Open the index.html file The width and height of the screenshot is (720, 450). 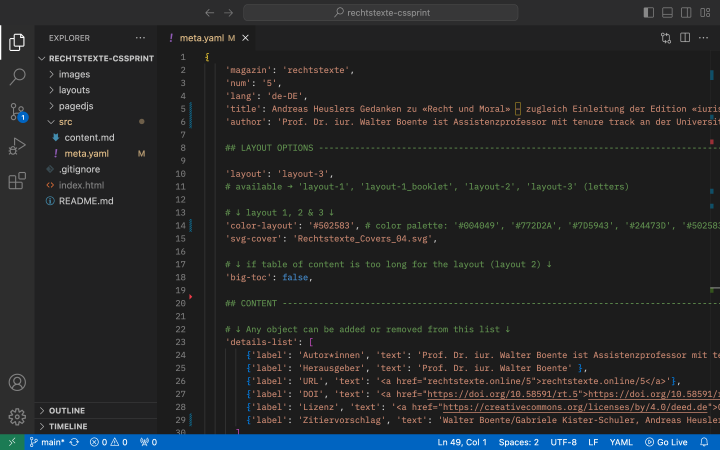(x=96, y=185)
